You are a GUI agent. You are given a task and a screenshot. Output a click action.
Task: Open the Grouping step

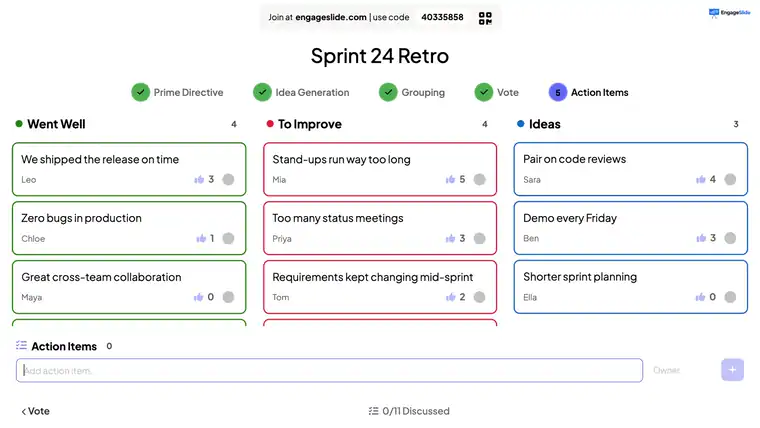(412, 92)
